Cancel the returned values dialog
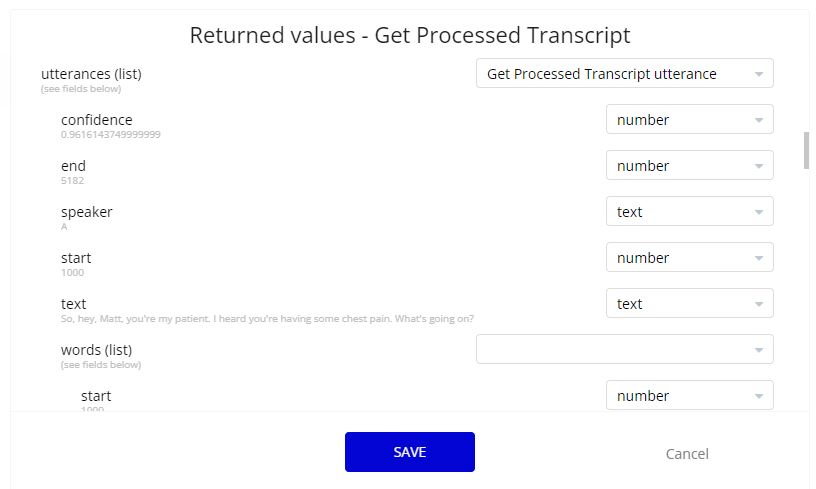Screen dimensions: 816x489 (x=687, y=454)
